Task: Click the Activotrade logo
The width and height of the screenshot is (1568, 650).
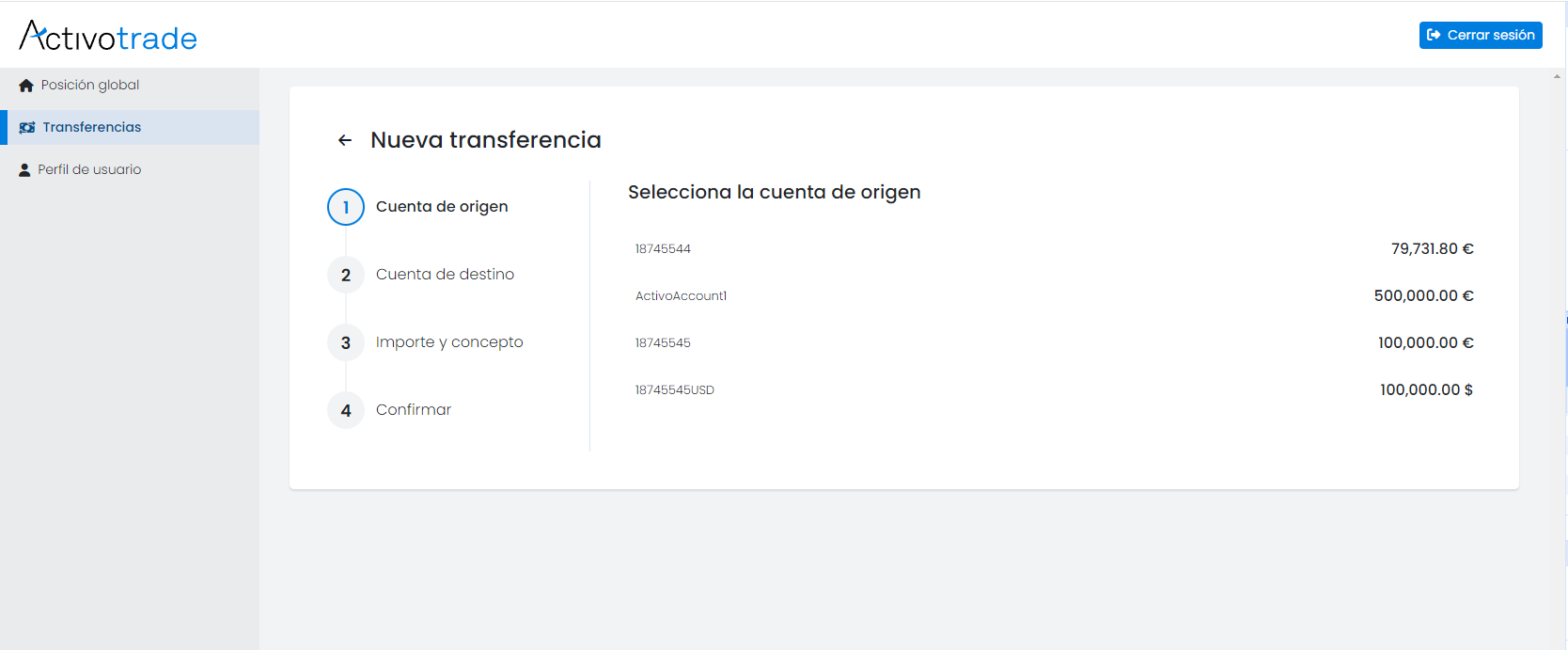Action: click(x=108, y=36)
